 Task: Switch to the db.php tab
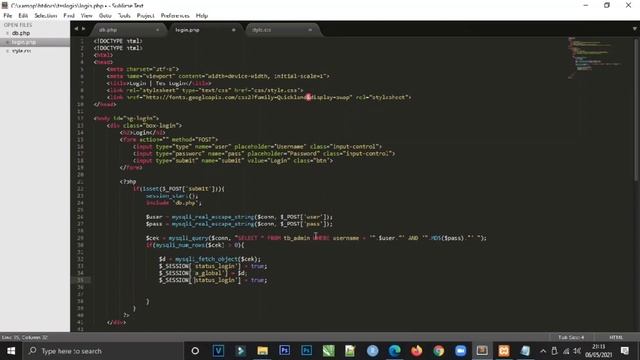click(x=129, y=30)
